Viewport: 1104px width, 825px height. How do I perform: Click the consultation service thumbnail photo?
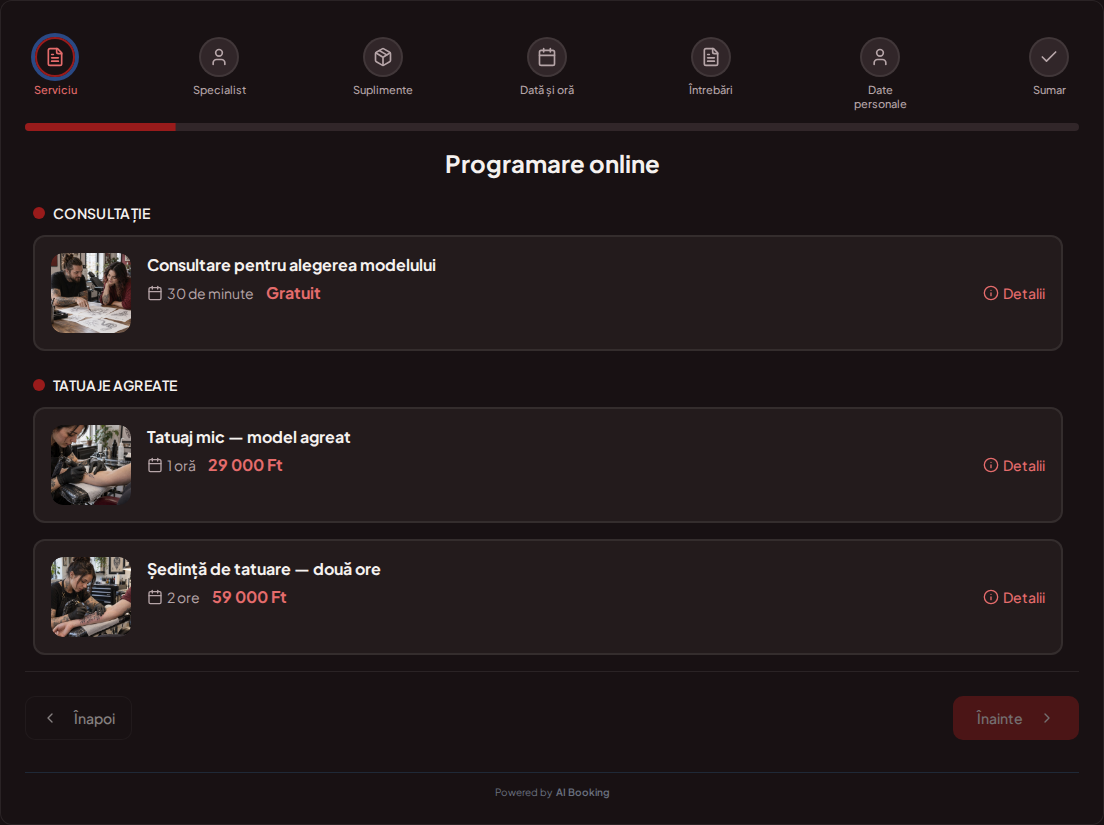(x=91, y=293)
